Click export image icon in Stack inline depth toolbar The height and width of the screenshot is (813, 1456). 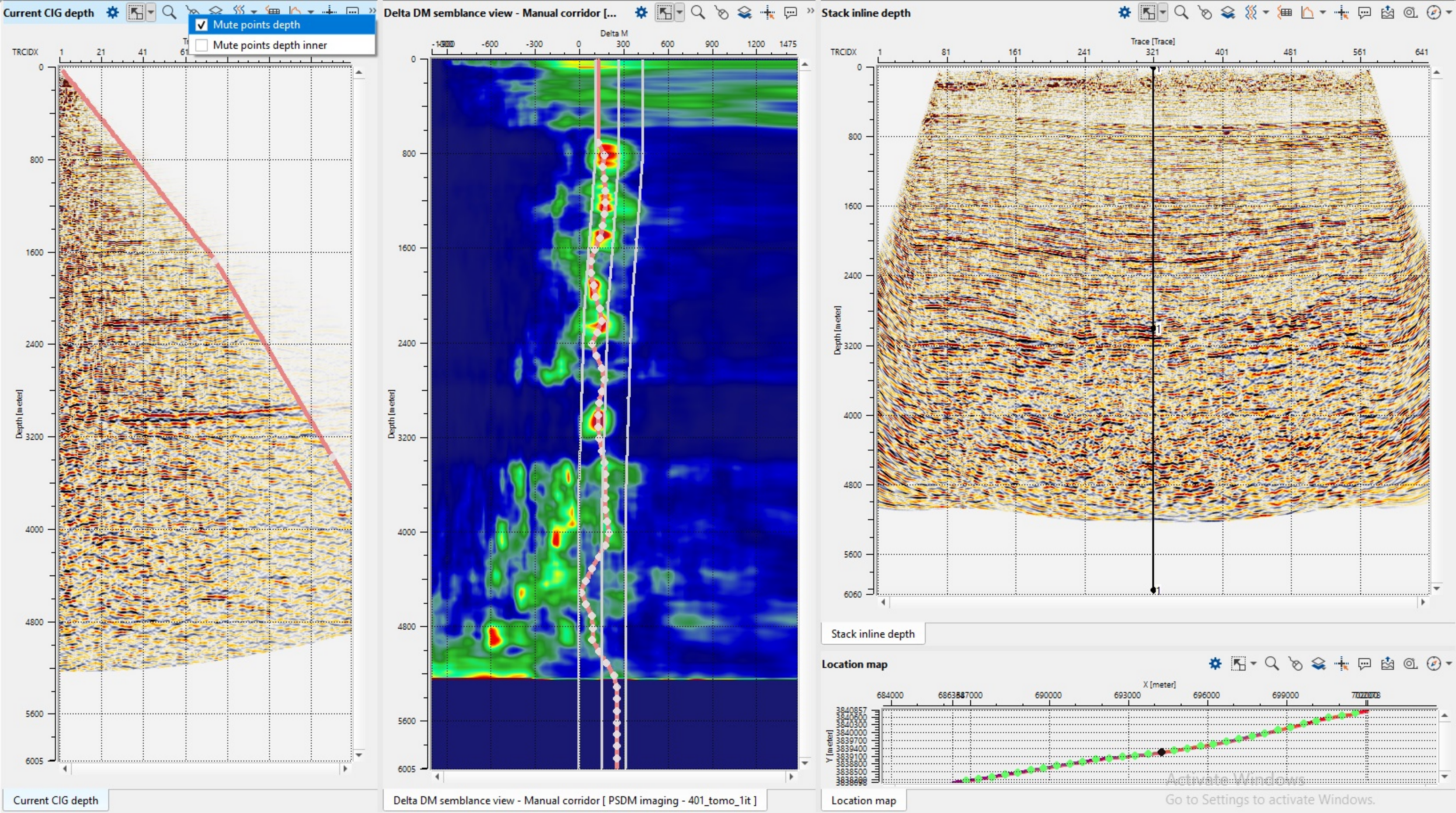click(x=1388, y=12)
